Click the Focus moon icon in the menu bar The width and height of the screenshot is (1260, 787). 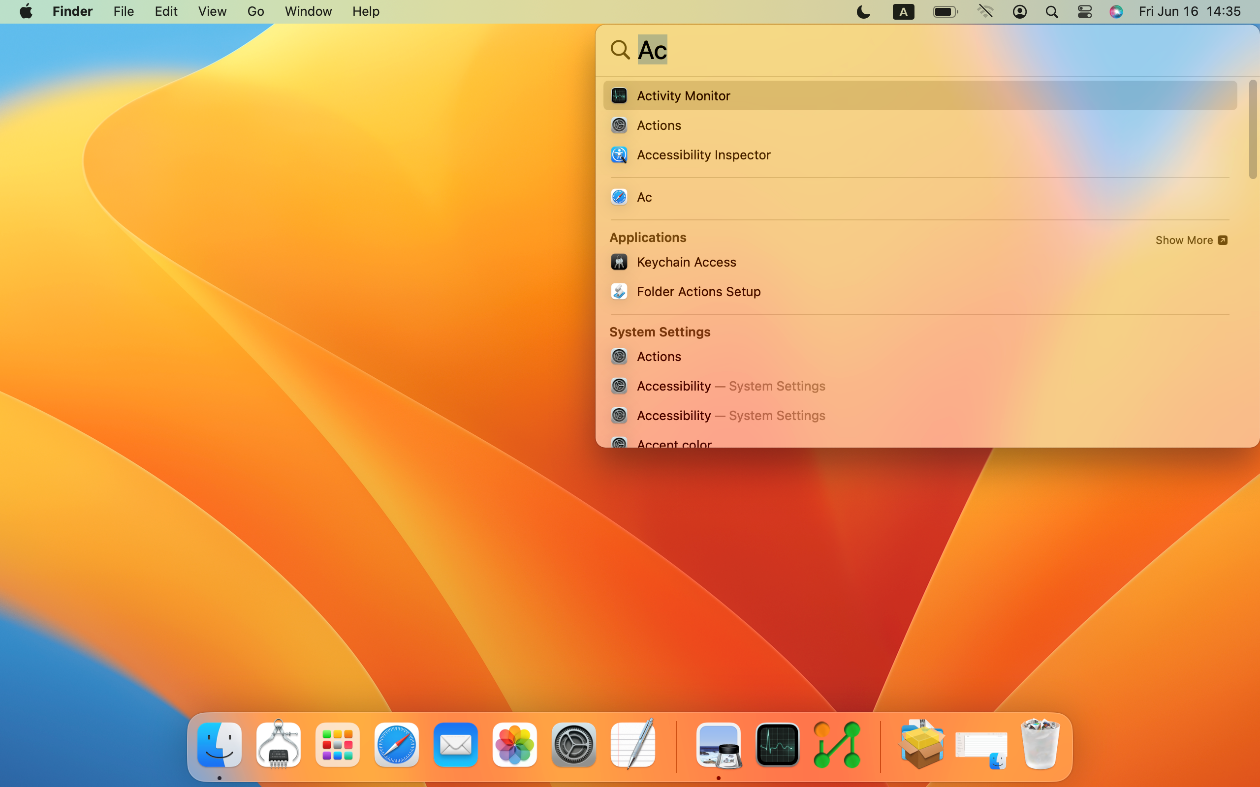click(x=864, y=12)
